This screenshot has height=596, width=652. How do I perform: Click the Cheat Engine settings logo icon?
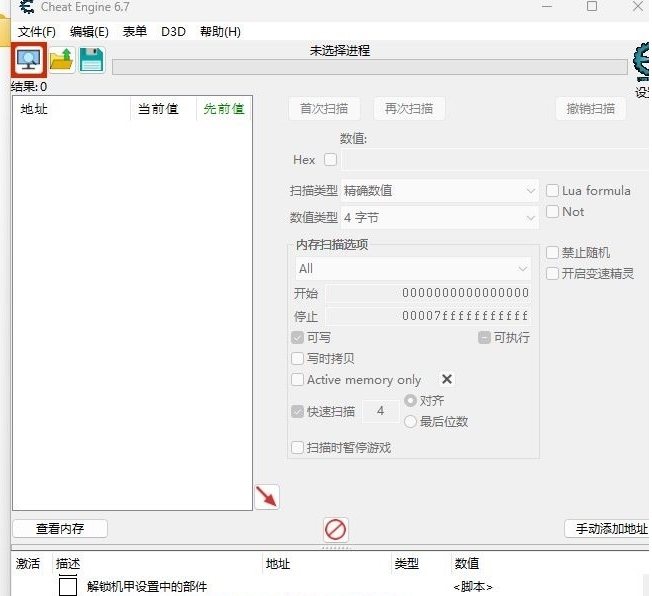click(x=641, y=62)
